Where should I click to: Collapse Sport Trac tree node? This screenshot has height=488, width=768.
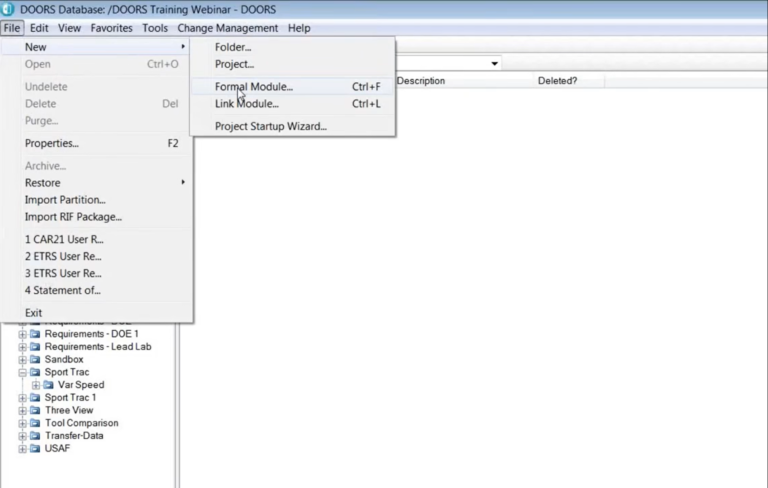coord(23,372)
